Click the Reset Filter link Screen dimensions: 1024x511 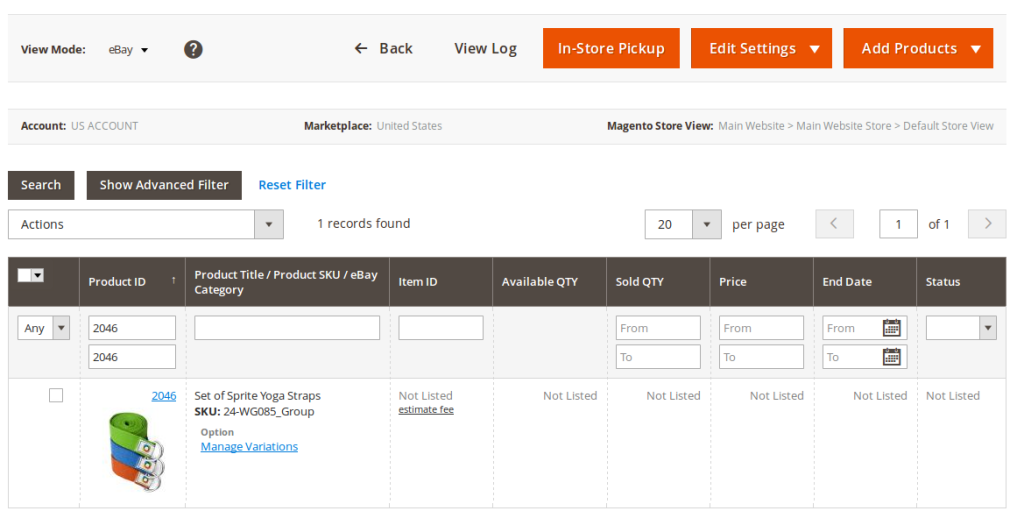point(292,185)
